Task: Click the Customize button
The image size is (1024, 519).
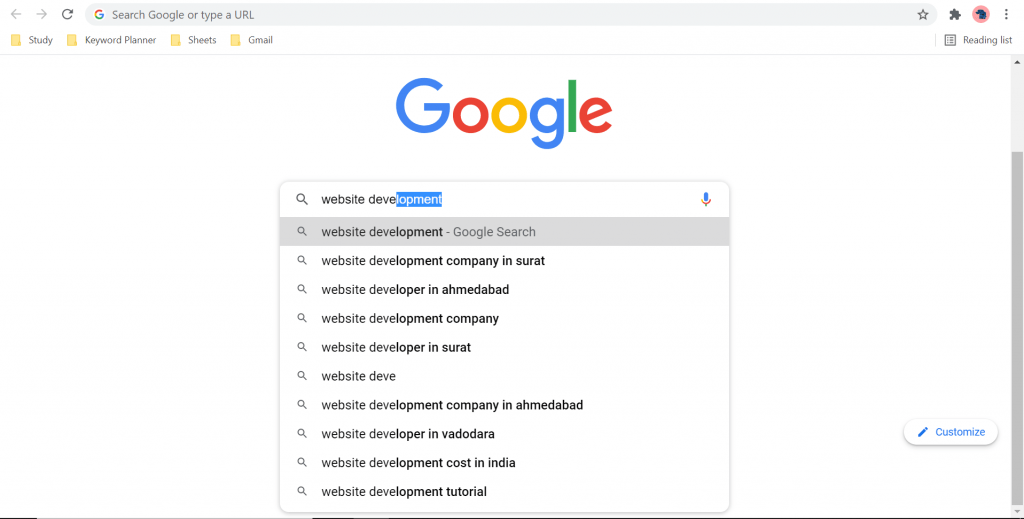Action: [951, 432]
